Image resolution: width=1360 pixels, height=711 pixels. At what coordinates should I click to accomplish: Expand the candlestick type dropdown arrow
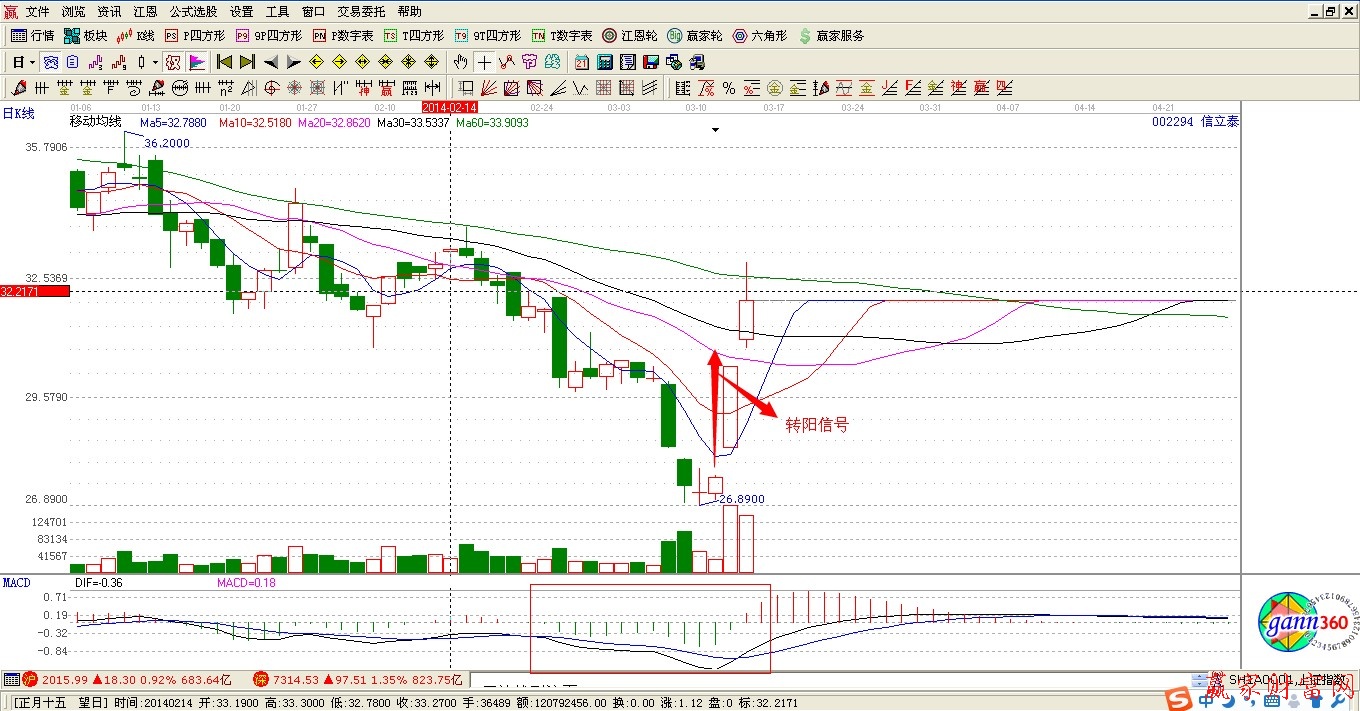[155, 62]
